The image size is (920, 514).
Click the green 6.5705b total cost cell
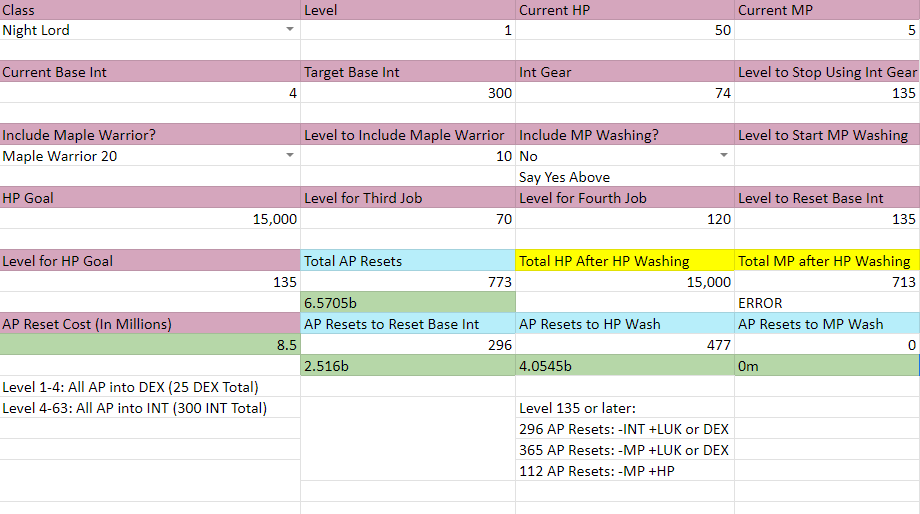(x=408, y=303)
